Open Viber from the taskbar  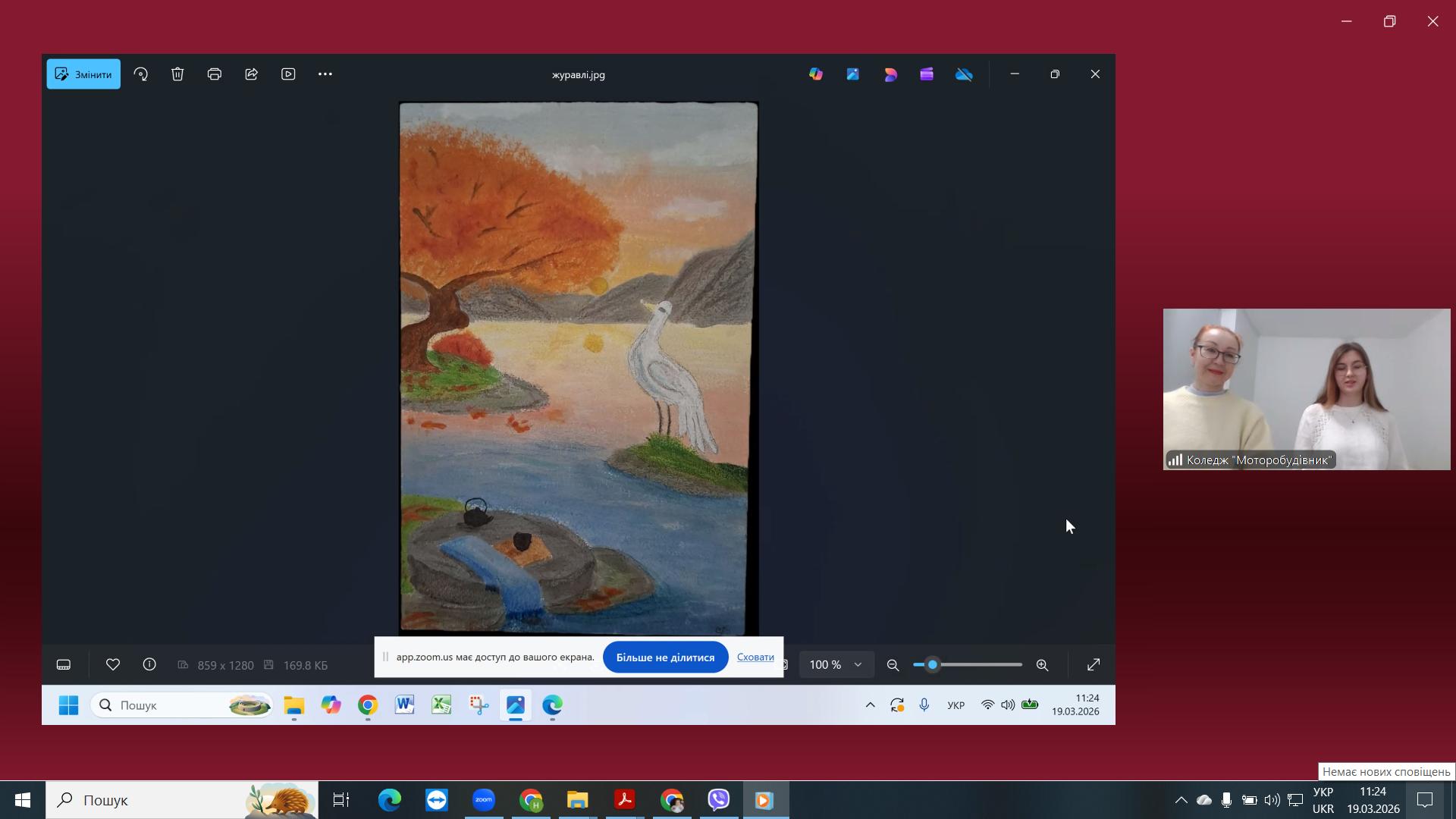coord(718,800)
